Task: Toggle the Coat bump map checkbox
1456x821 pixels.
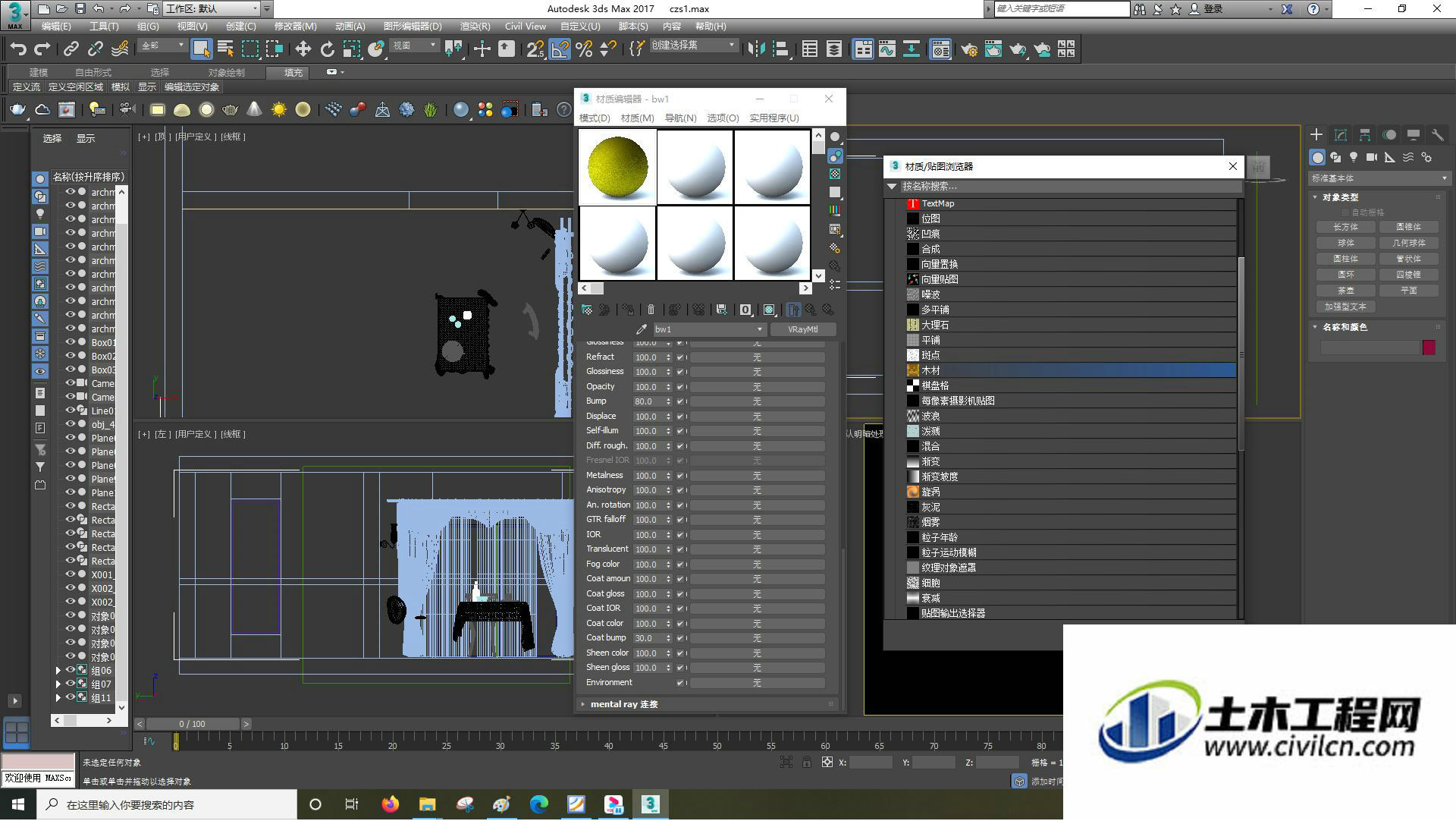Action: pos(680,638)
